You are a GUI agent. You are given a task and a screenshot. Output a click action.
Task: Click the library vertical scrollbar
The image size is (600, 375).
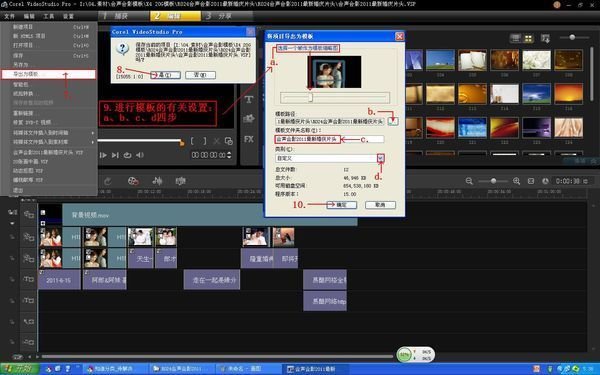[592, 75]
